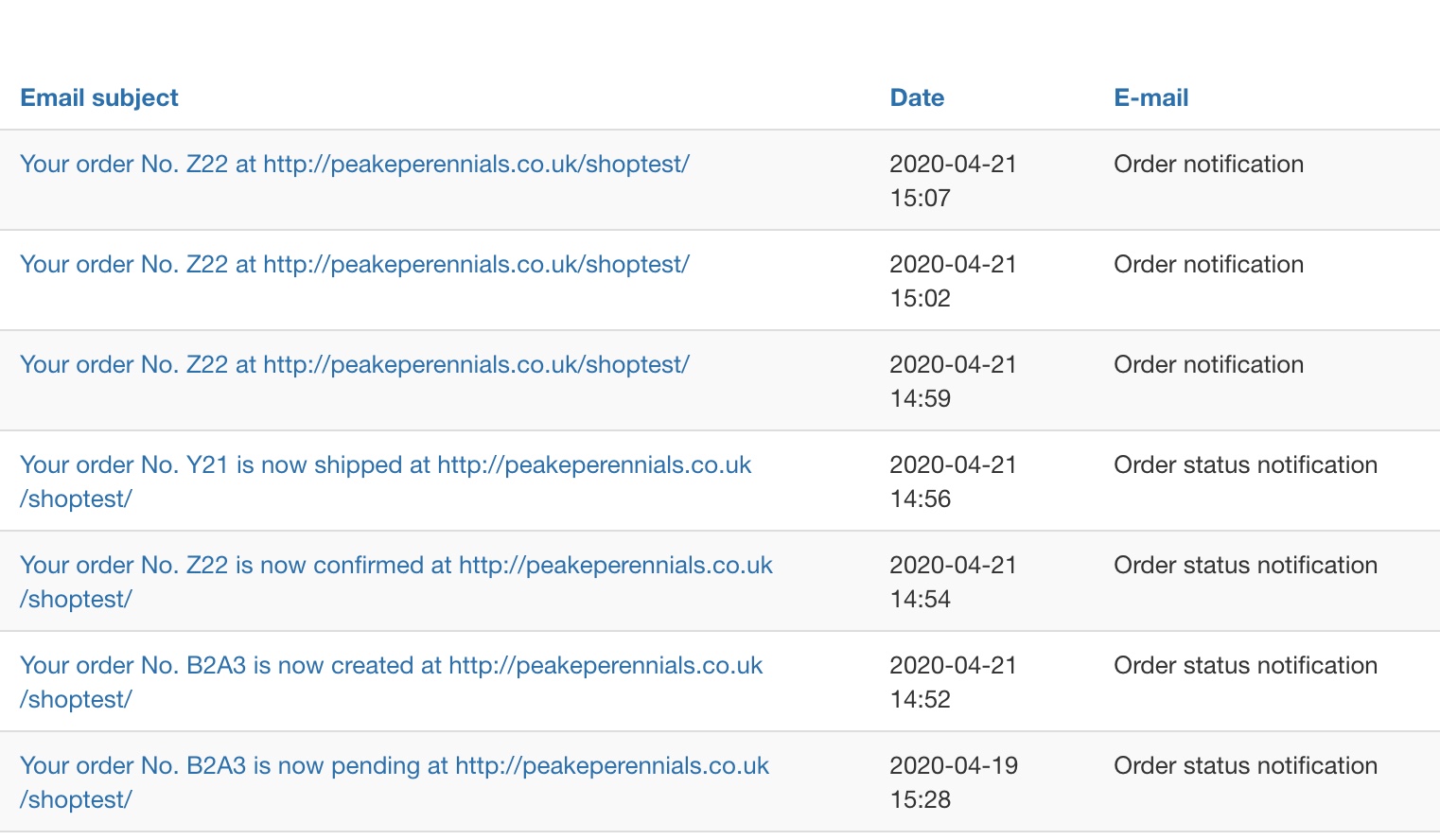Click the 2020-04-21 15:07 date cell
The image size is (1440, 840).
(953, 181)
